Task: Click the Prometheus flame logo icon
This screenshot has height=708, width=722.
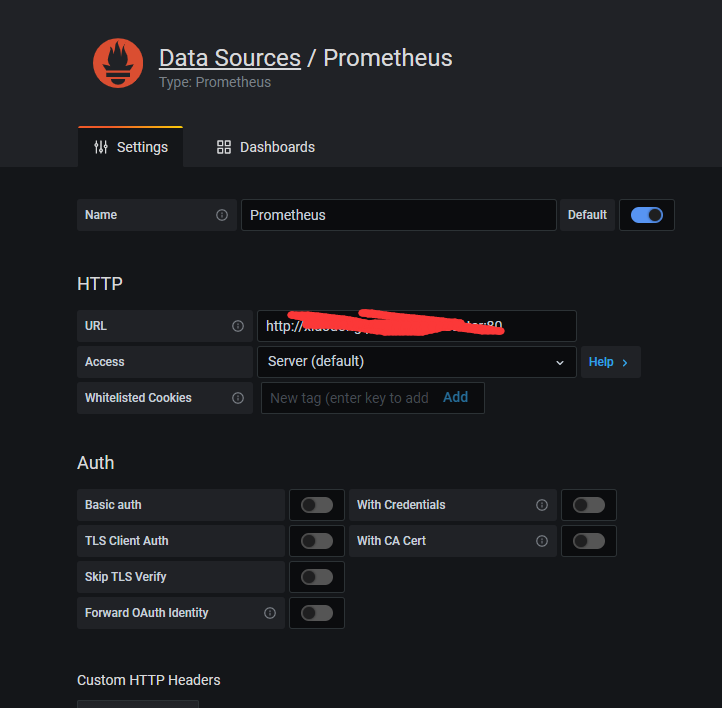Action: (x=118, y=63)
